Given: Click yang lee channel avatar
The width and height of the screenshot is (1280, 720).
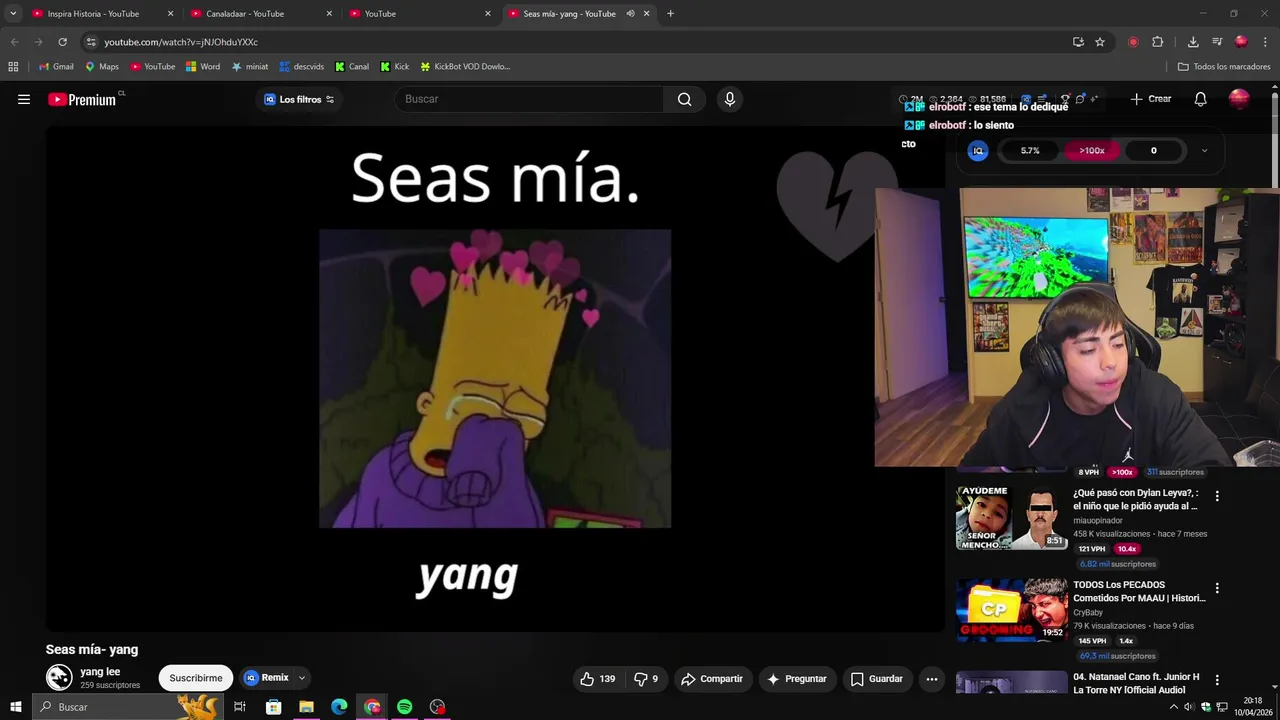Looking at the screenshot, I should click(x=59, y=677).
